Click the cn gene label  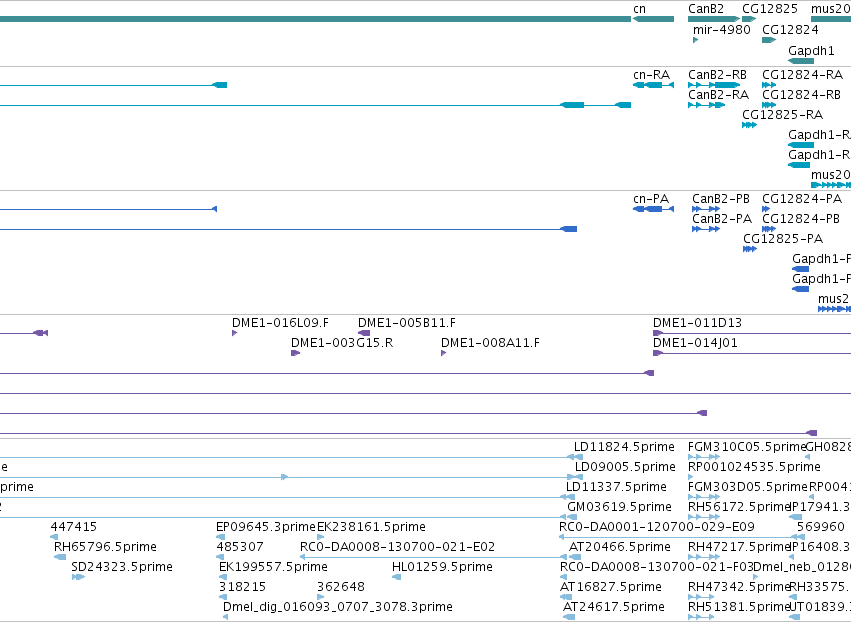[x=639, y=9]
